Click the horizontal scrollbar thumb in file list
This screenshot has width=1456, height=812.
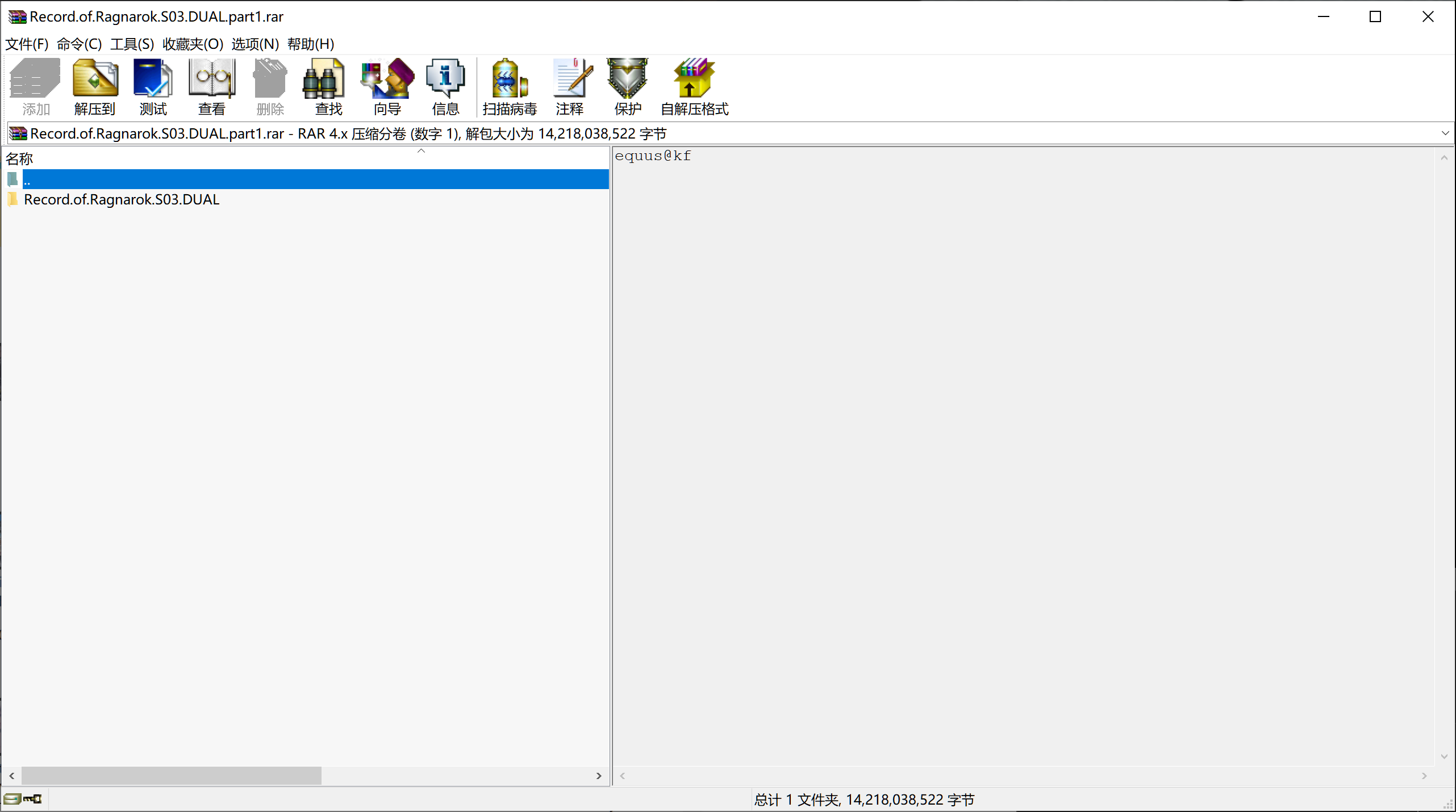(170, 776)
